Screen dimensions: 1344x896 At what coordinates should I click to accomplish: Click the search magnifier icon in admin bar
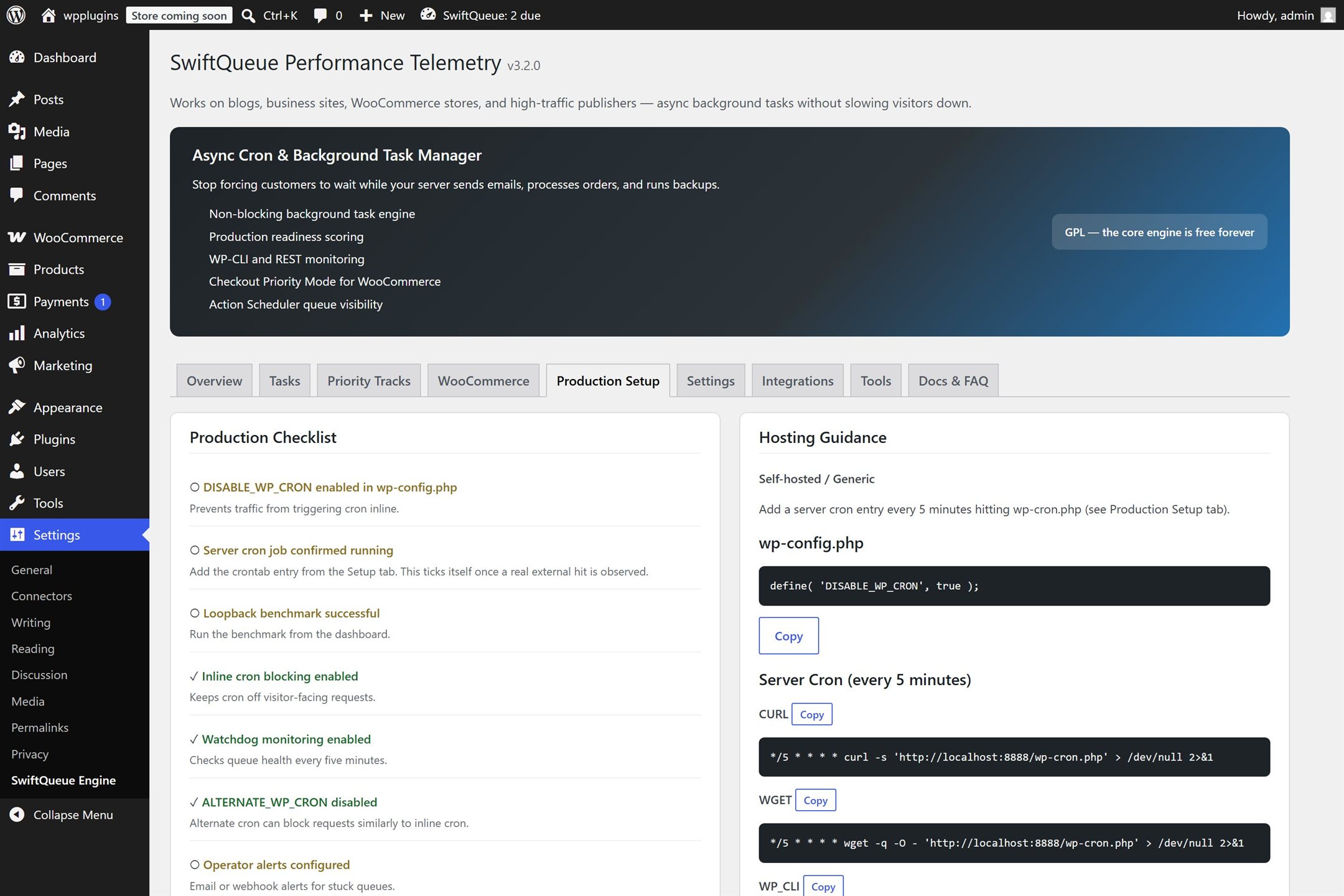(248, 16)
